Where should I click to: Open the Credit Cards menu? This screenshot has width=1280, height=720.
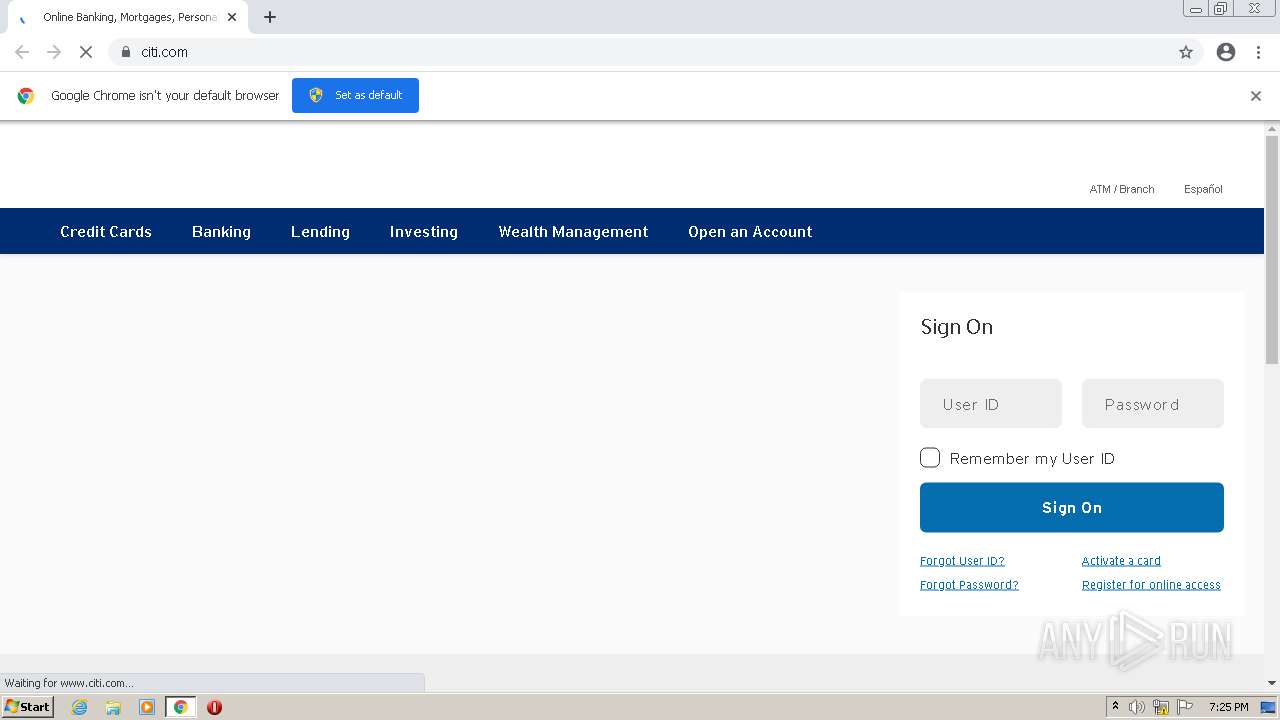pos(106,231)
